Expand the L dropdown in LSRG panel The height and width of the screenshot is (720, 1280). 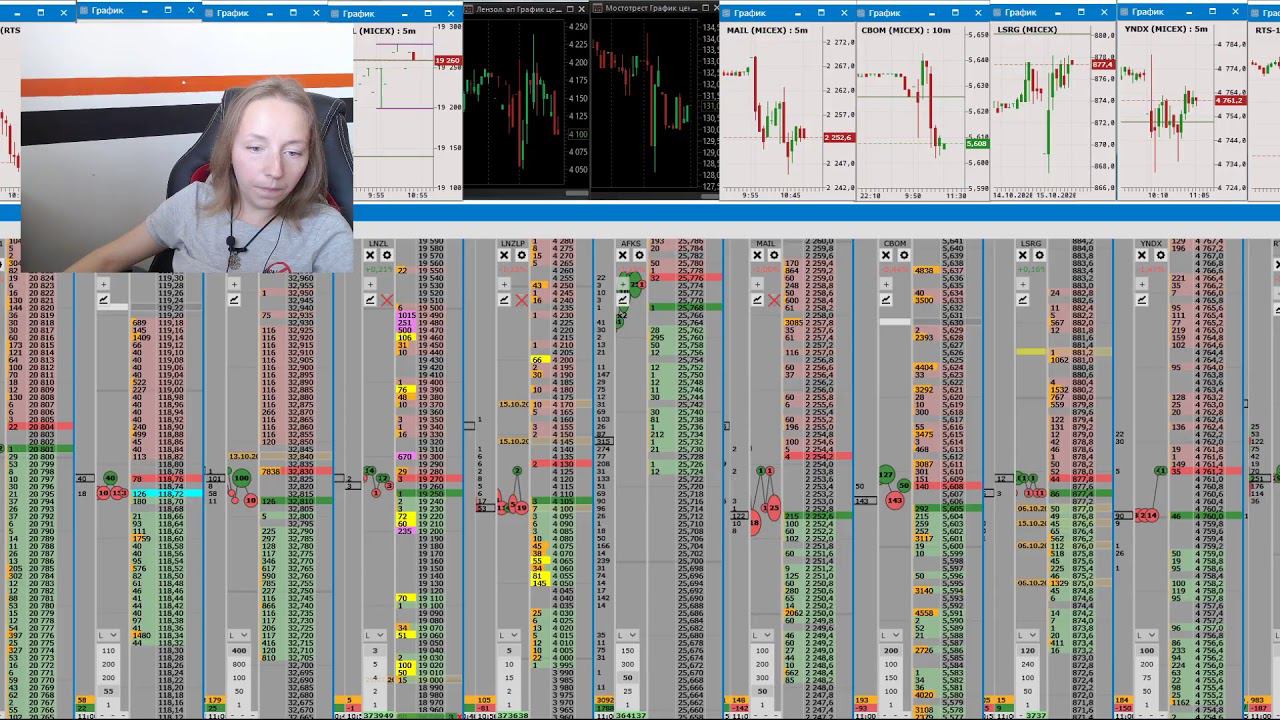click(x=1027, y=635)
